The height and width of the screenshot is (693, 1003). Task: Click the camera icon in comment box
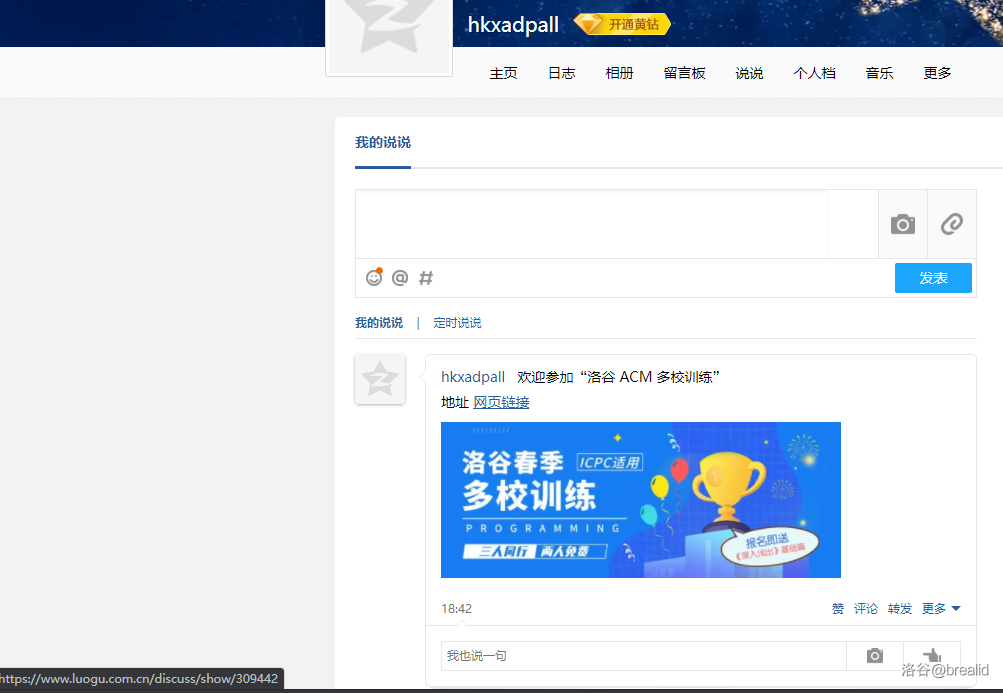point(875,655)
